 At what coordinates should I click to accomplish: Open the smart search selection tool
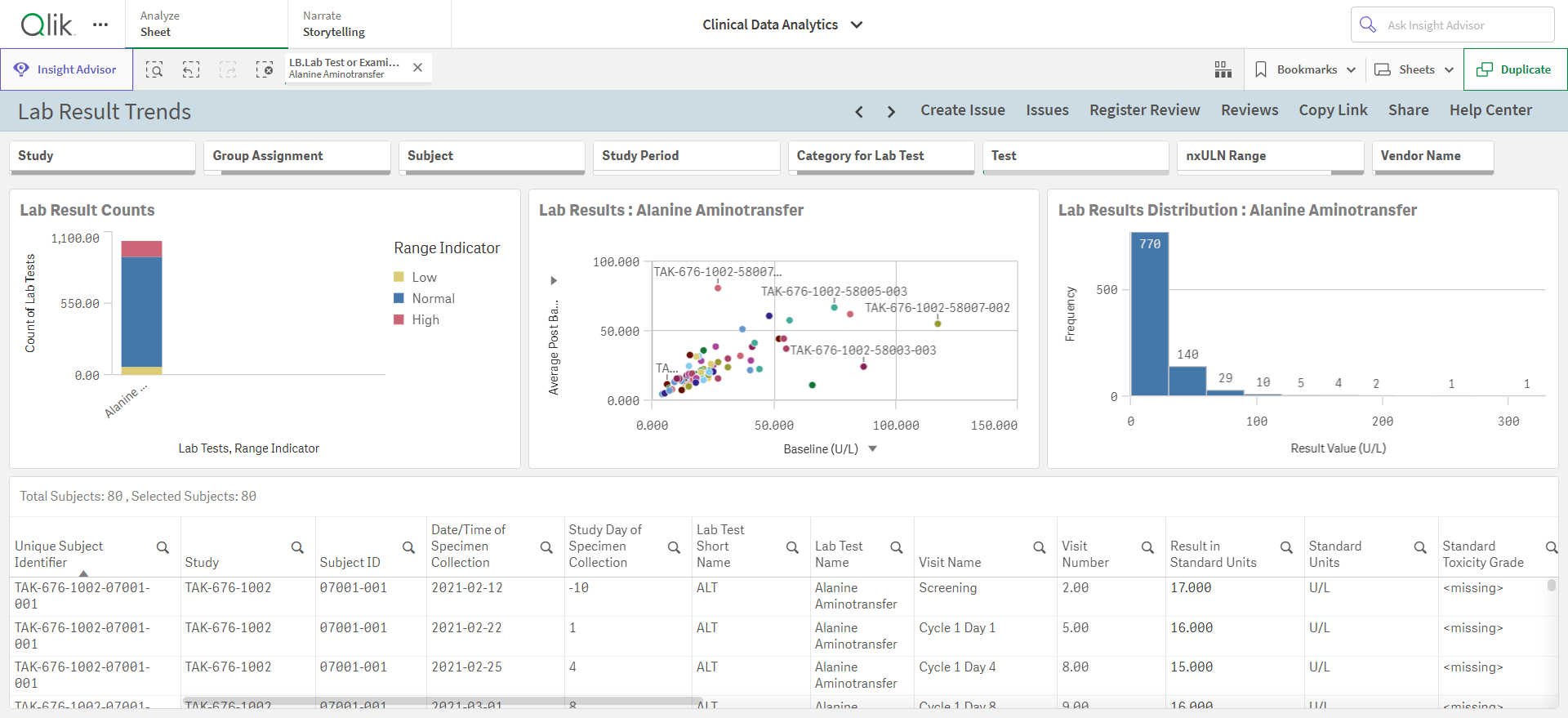pos(154,69)
